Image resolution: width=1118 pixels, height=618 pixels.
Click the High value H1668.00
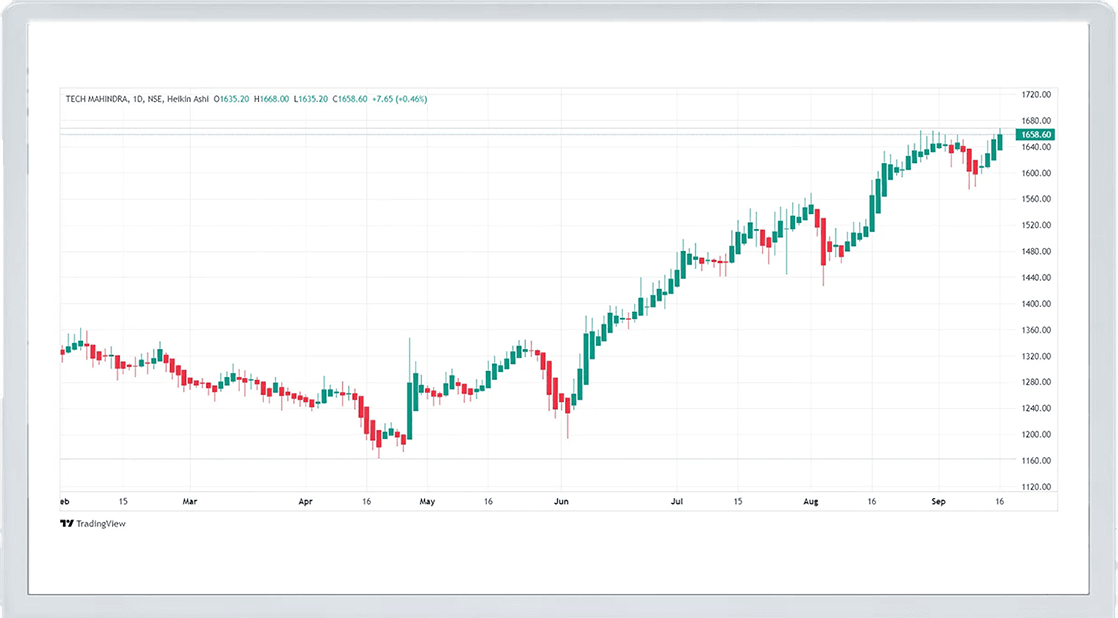(x=271, y=99)
